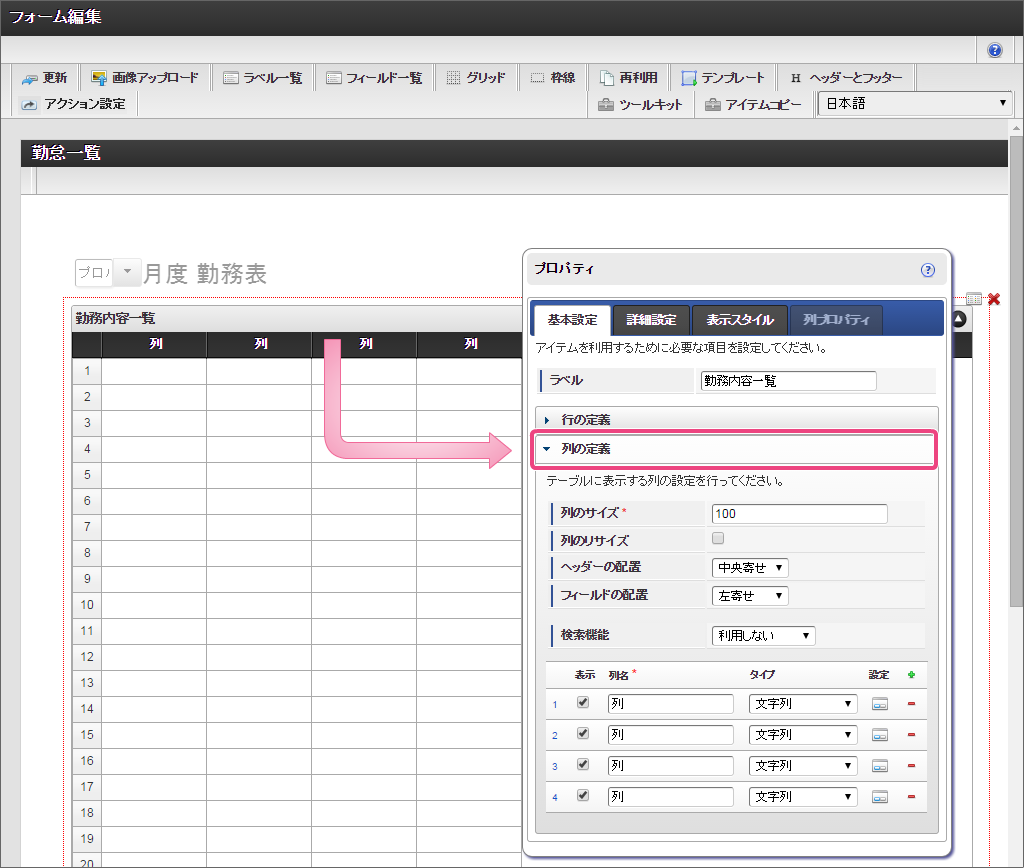1024x868 pixels.
Task: Open settings icon for column row 4
Action: (x=880, y=797)
